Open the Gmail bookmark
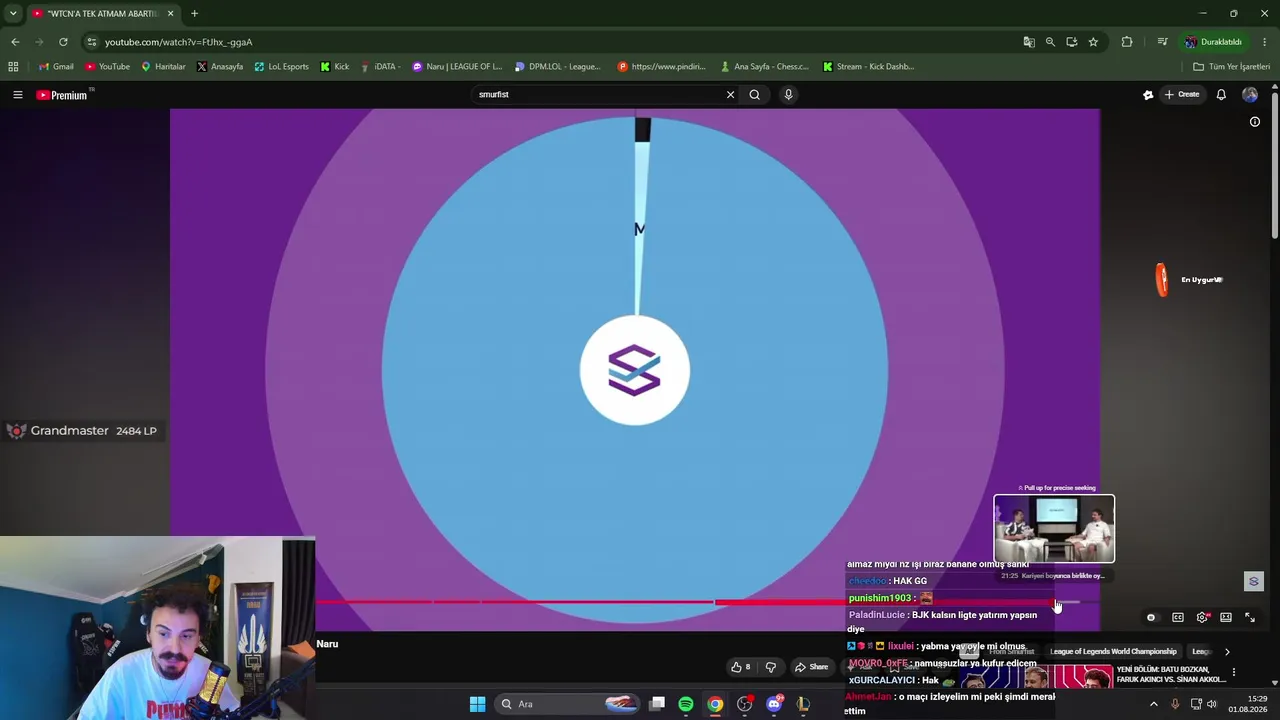The width and height of the screenshot is (1280, 720). [x=56, y=67]
